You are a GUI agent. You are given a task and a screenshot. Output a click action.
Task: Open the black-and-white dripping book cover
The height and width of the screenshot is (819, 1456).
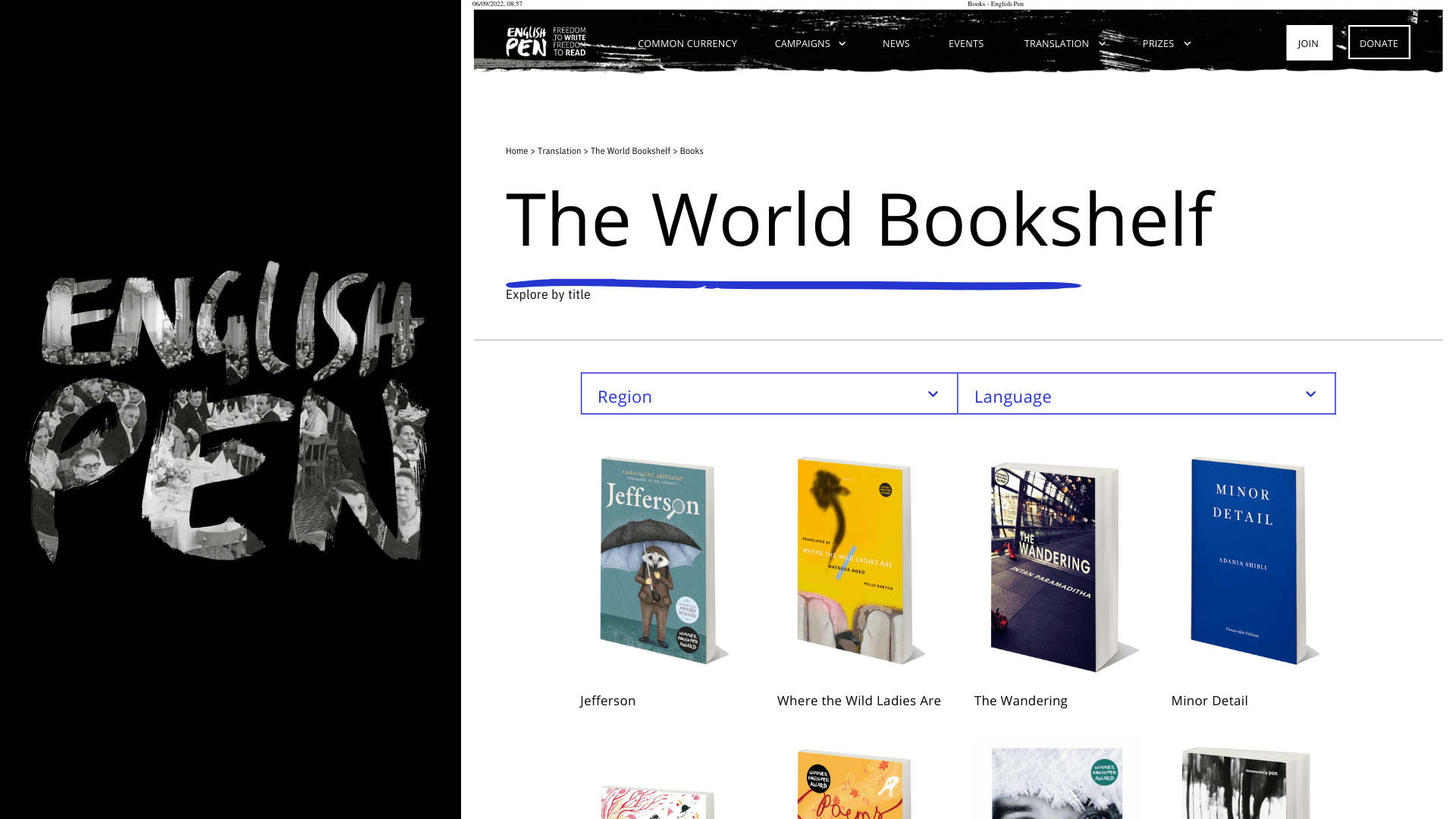coord(1247,784)
